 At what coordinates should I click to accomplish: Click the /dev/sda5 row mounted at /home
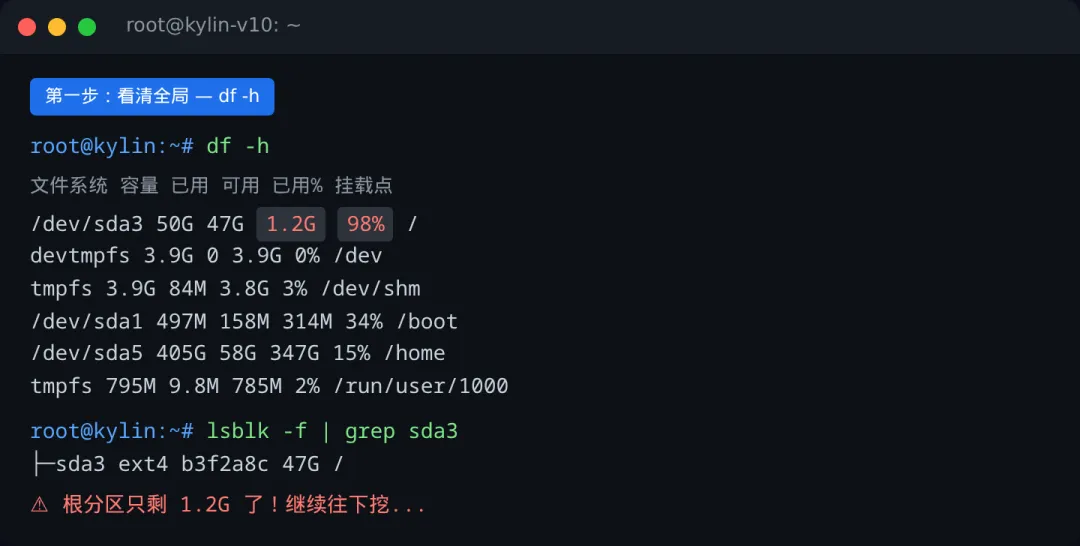[238, 353]
